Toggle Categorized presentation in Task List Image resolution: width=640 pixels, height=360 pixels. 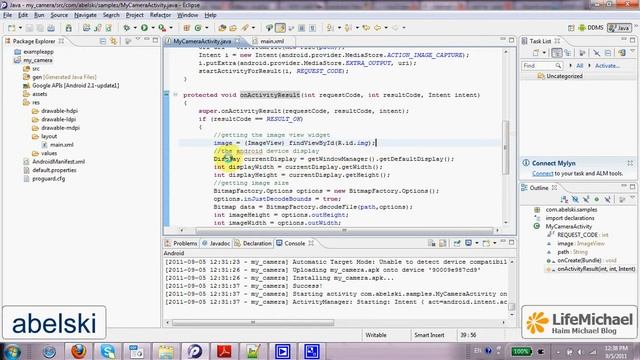click(556, 53)
